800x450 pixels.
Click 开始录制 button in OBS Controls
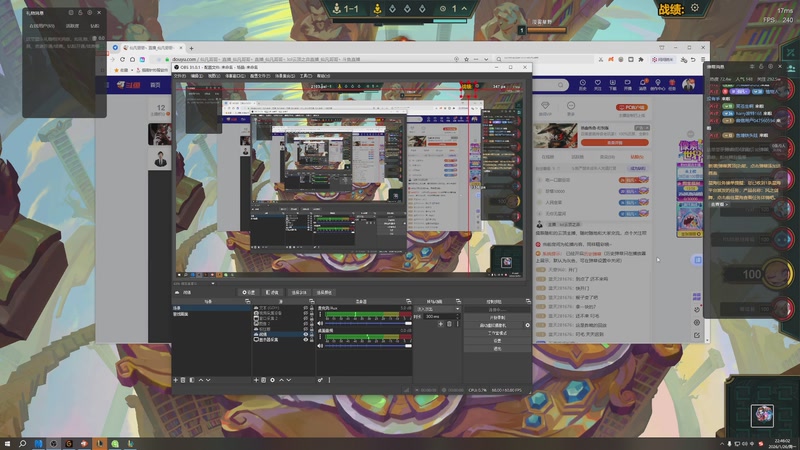click(497, 317)
